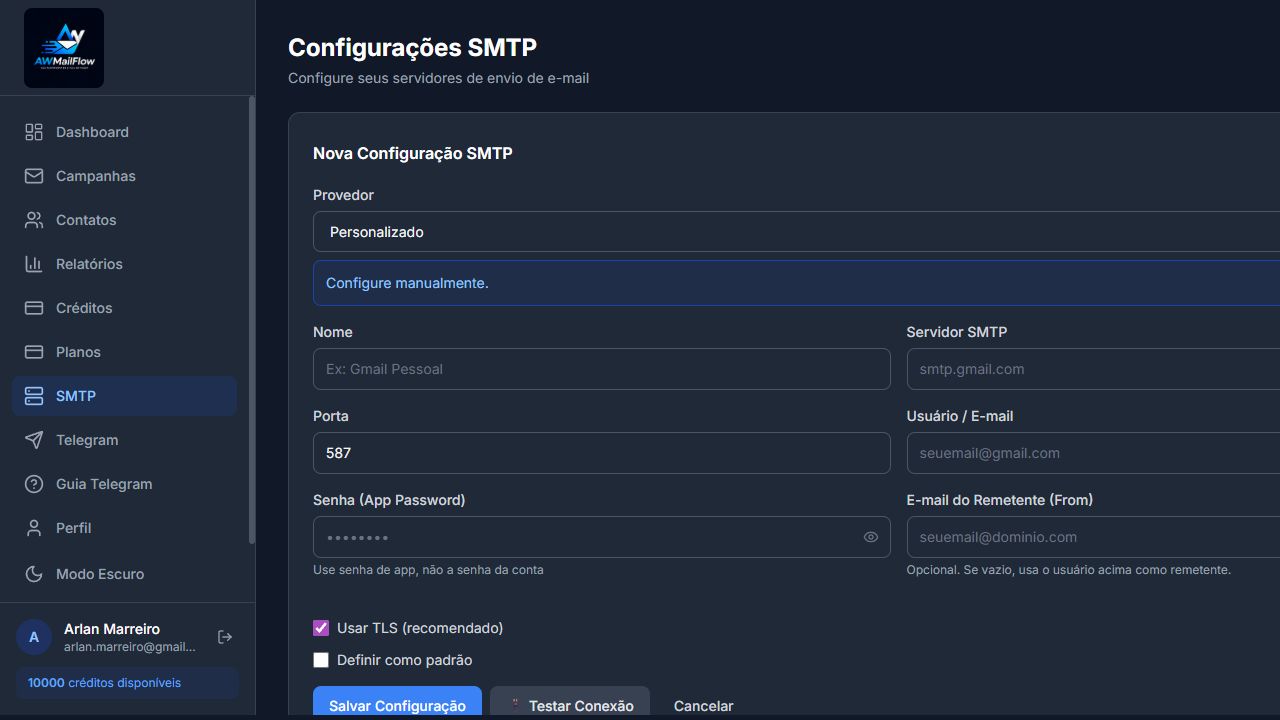Click the Cancelar button
Screen dimensions: 1280x720
[x=704, y=705]
